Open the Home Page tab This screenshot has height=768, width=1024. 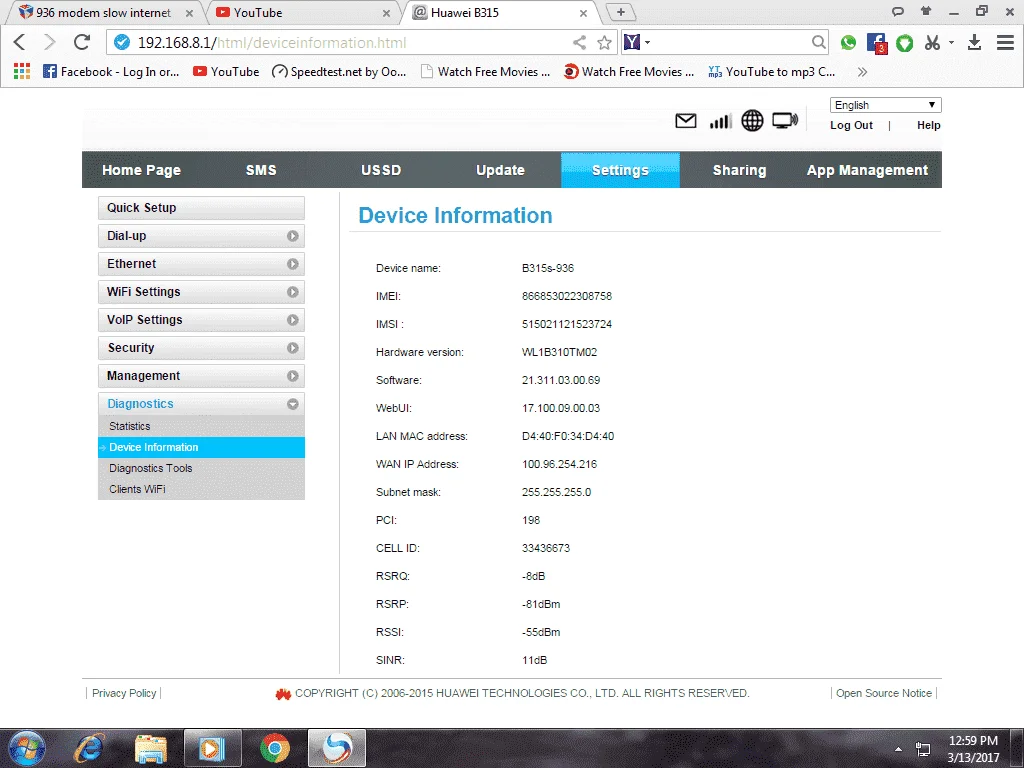tap(141, 170)
